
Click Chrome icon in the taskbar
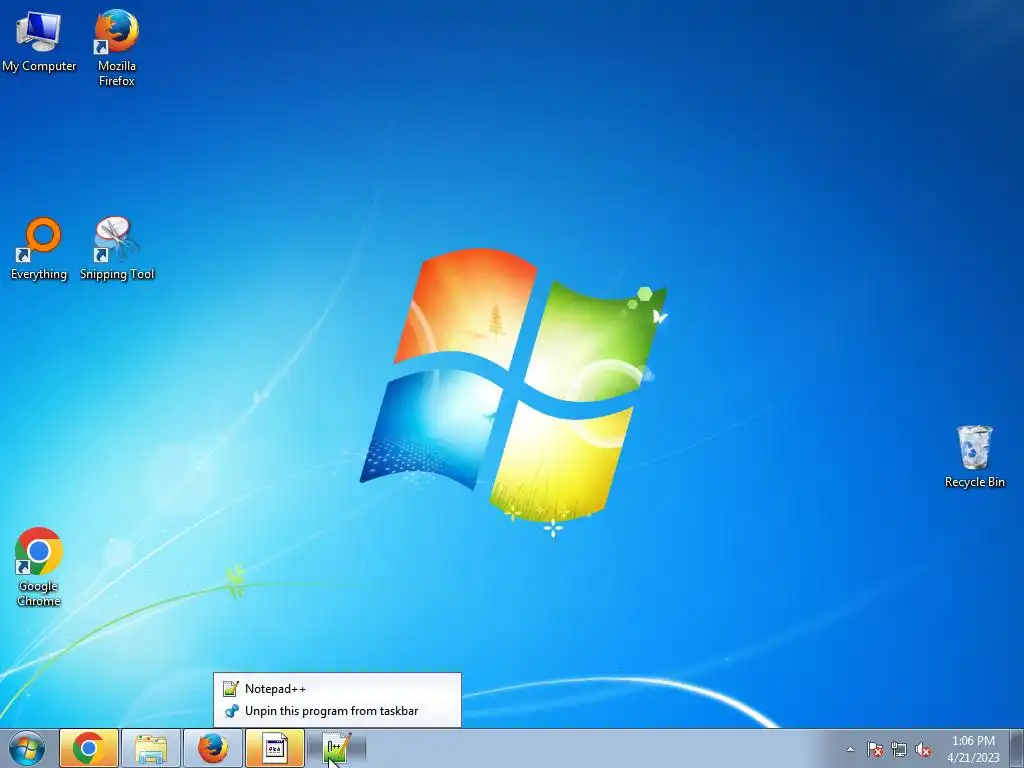point(89,748)
